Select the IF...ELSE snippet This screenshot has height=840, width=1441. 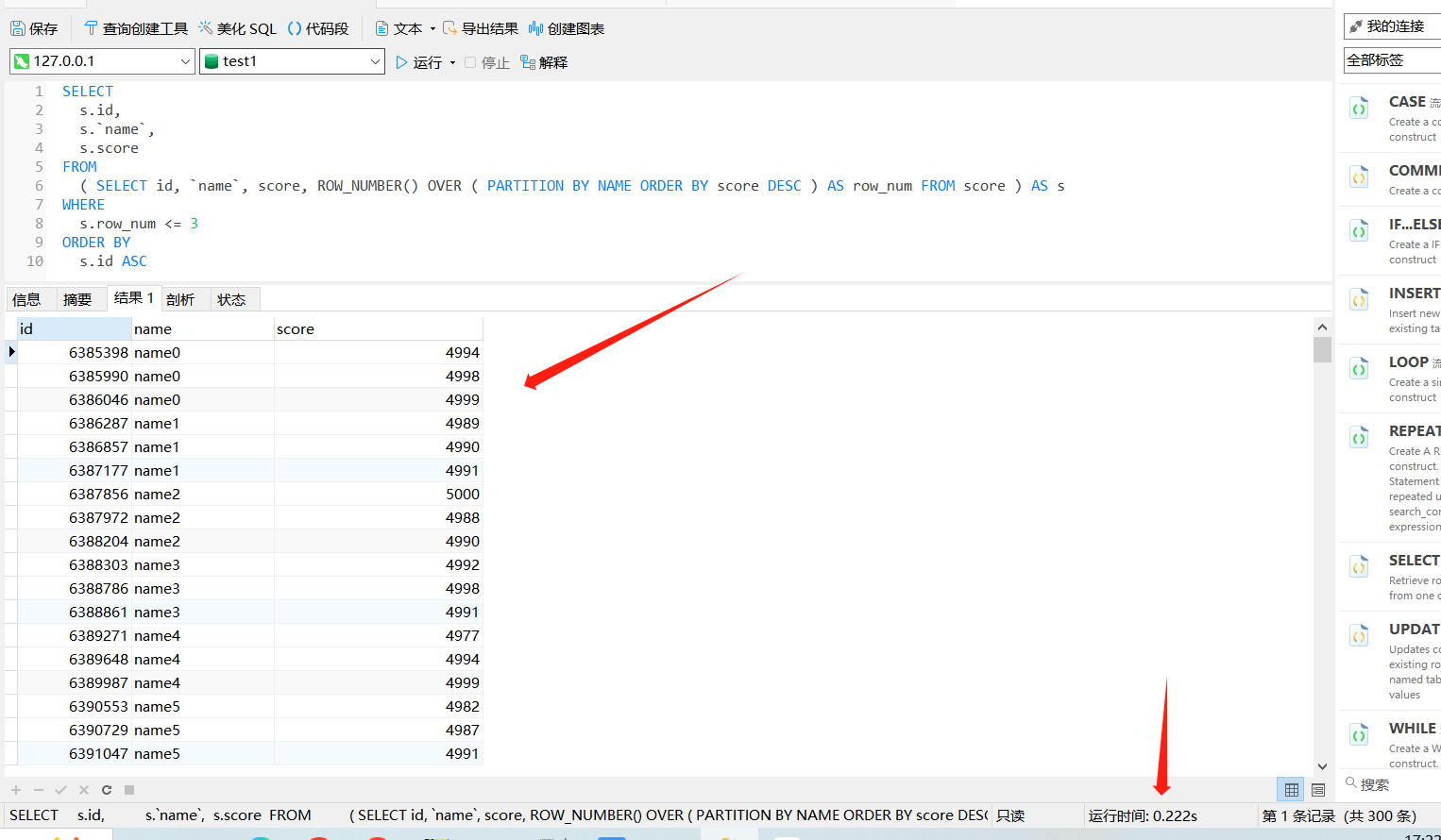point(1390,241)
